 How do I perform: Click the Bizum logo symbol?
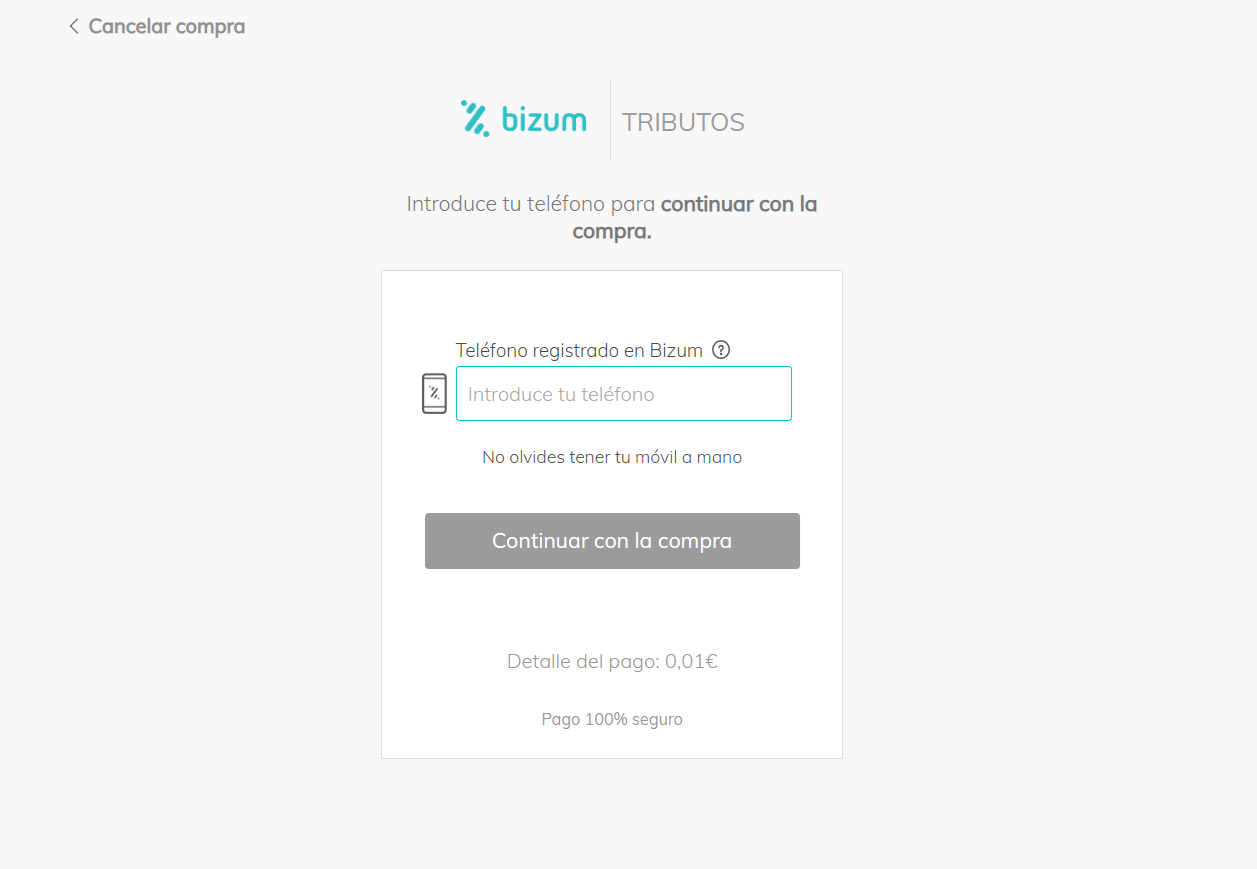pyautogui.click(x=475, y=118)
